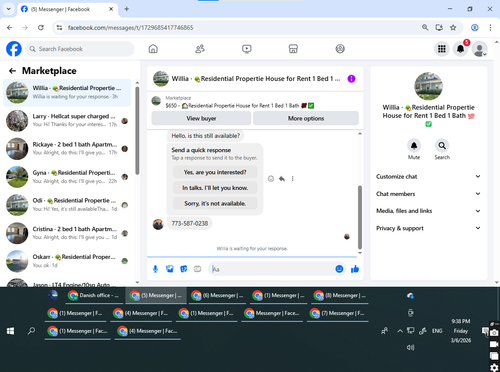Expand Chat members section
The width and height of the screenshot is (500, 372).
[428, 194]
